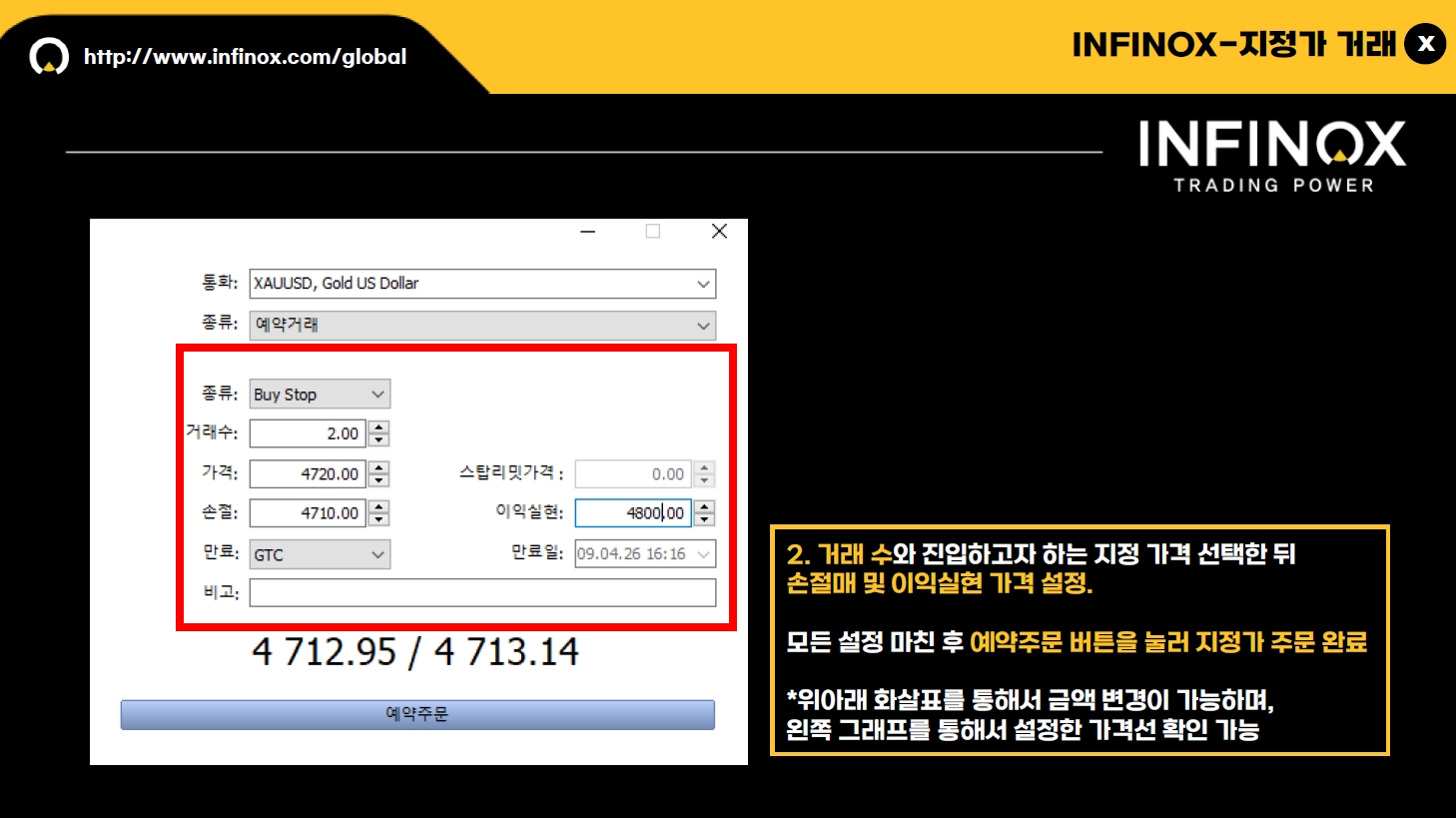This screenshot has width=1456, height=818.
Task: Minimize the order dialog window
Action: click(588, 232)
